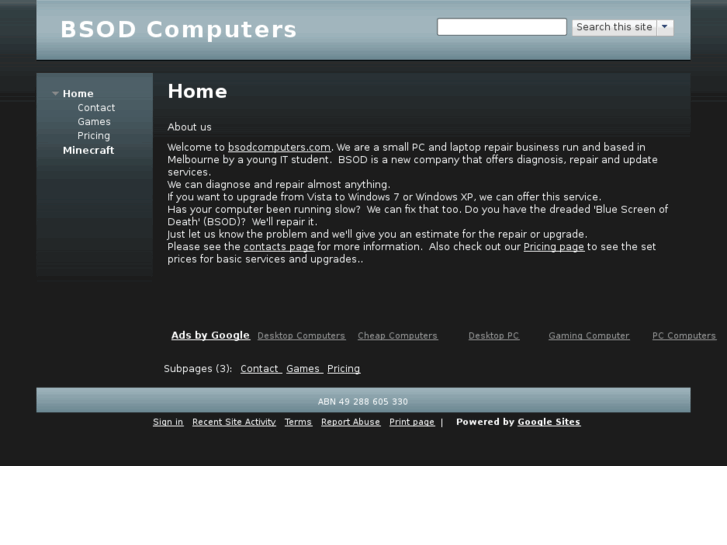The height and width of the screenshot is (545, 727).
Task: Open the Terms footer link
Action: 298,422
